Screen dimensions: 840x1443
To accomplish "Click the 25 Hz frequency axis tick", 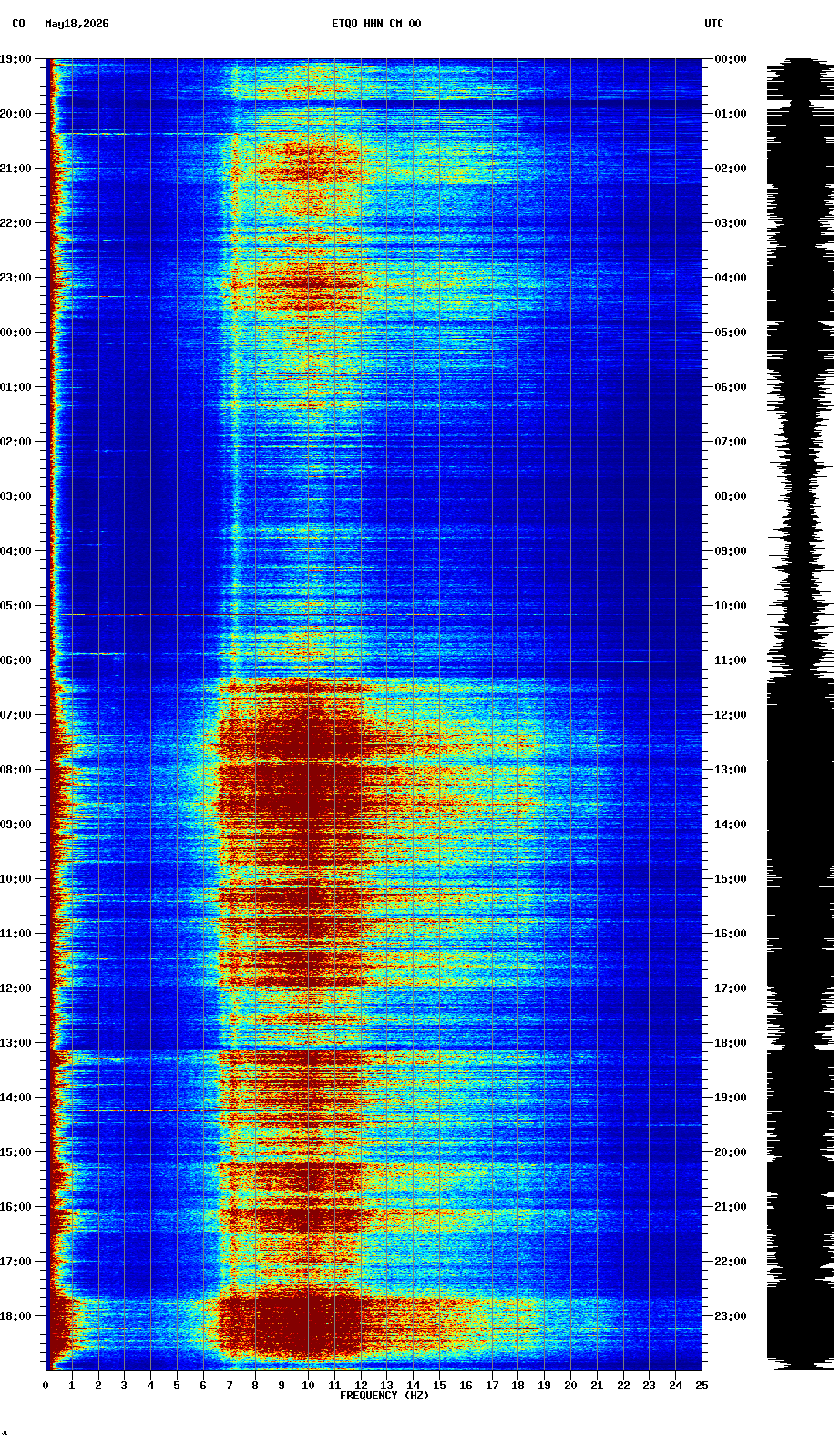I will point(702,1386).
